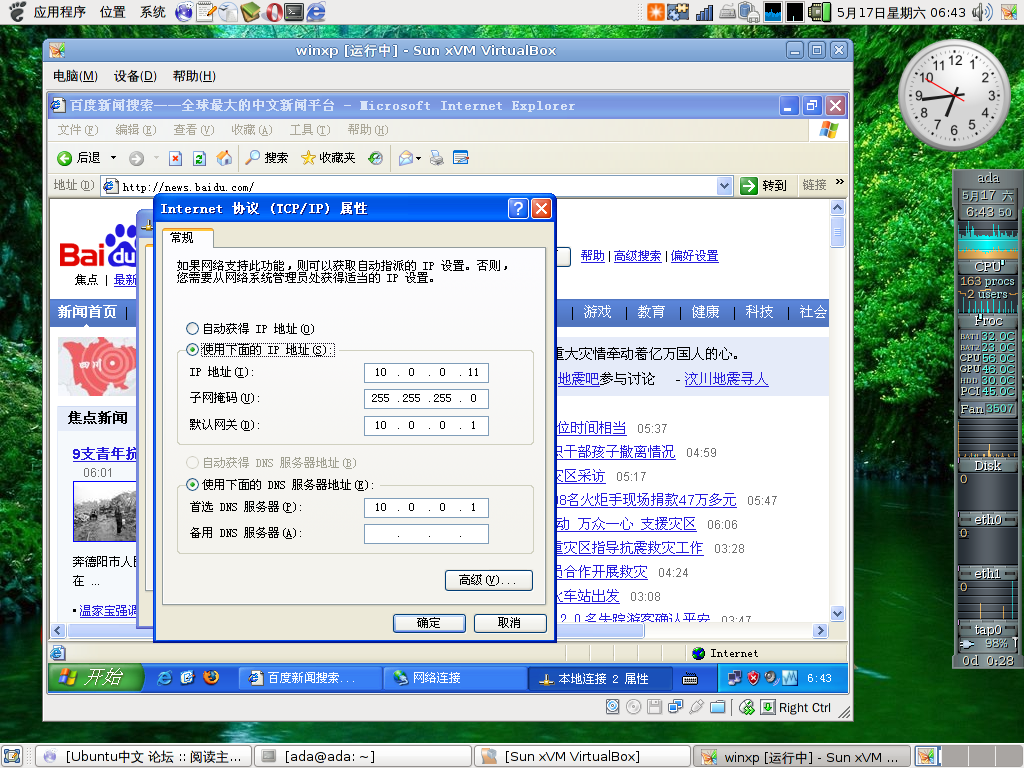Screen dimensions: 1024x768
Task: Switch to 网络连接 in the XP taskbar
Action: click(x=454, y=678)
